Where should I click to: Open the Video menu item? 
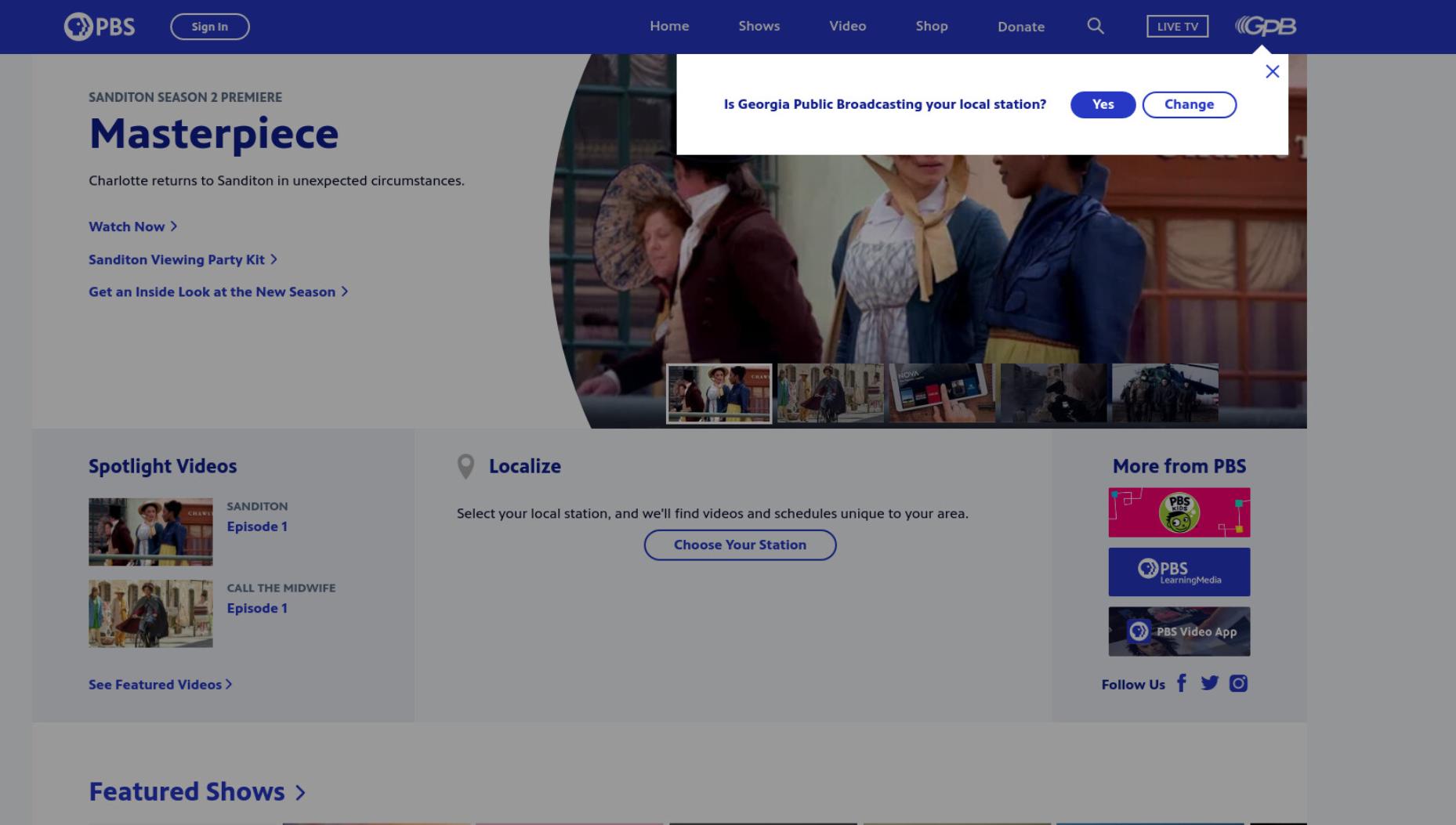847,26
